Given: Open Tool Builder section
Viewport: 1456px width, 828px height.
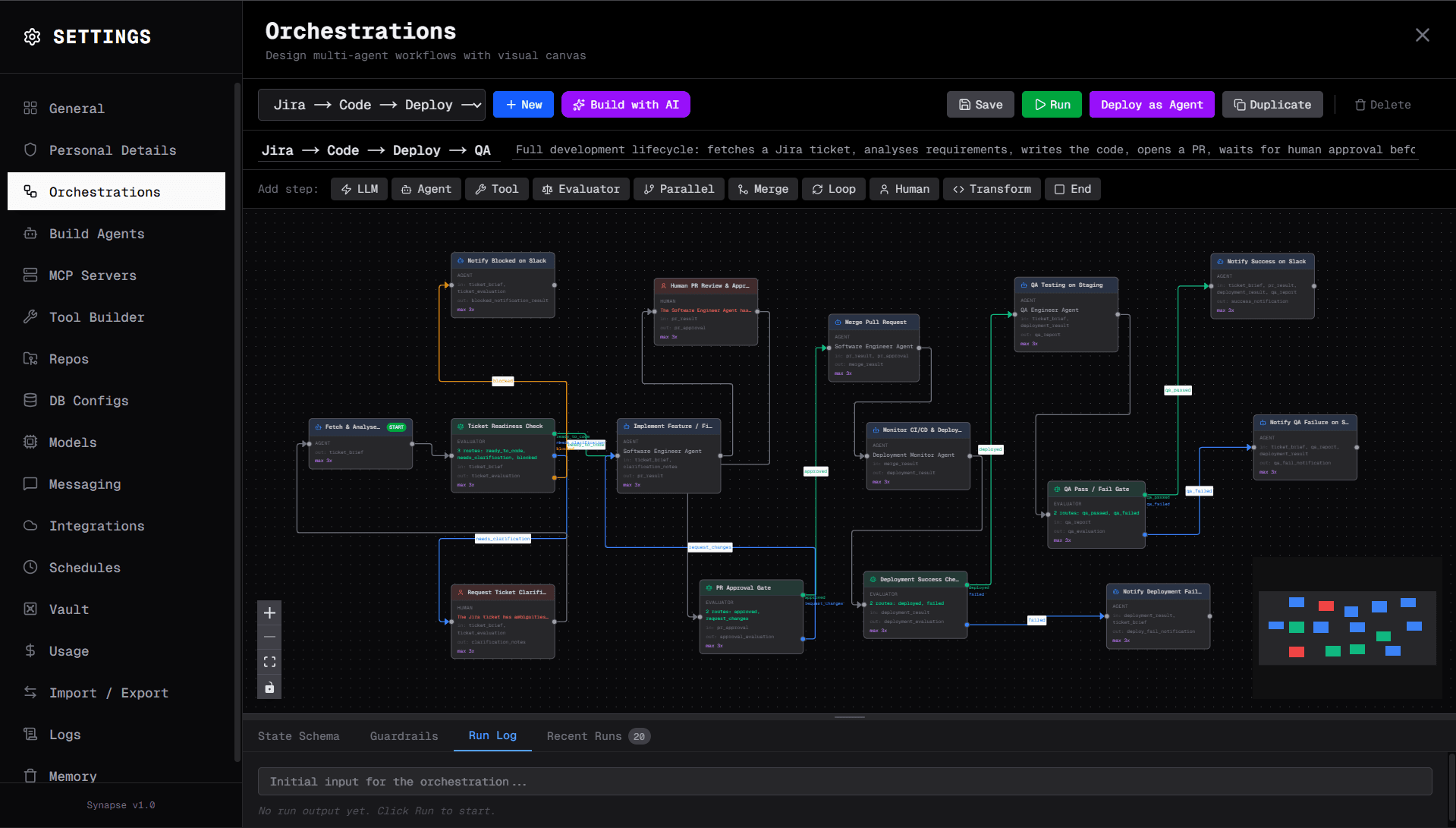Looking at the screenshot, I should point(116,316).
